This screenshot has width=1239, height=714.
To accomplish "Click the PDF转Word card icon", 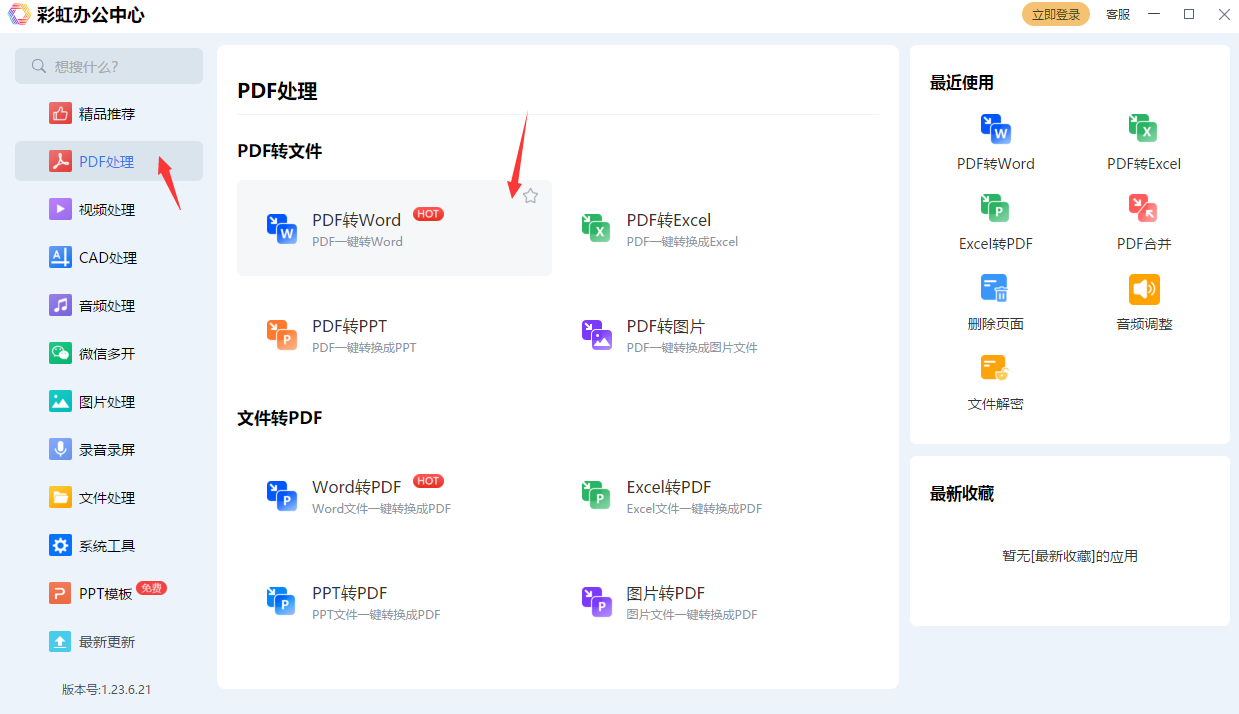I will [x=282, y=229].
